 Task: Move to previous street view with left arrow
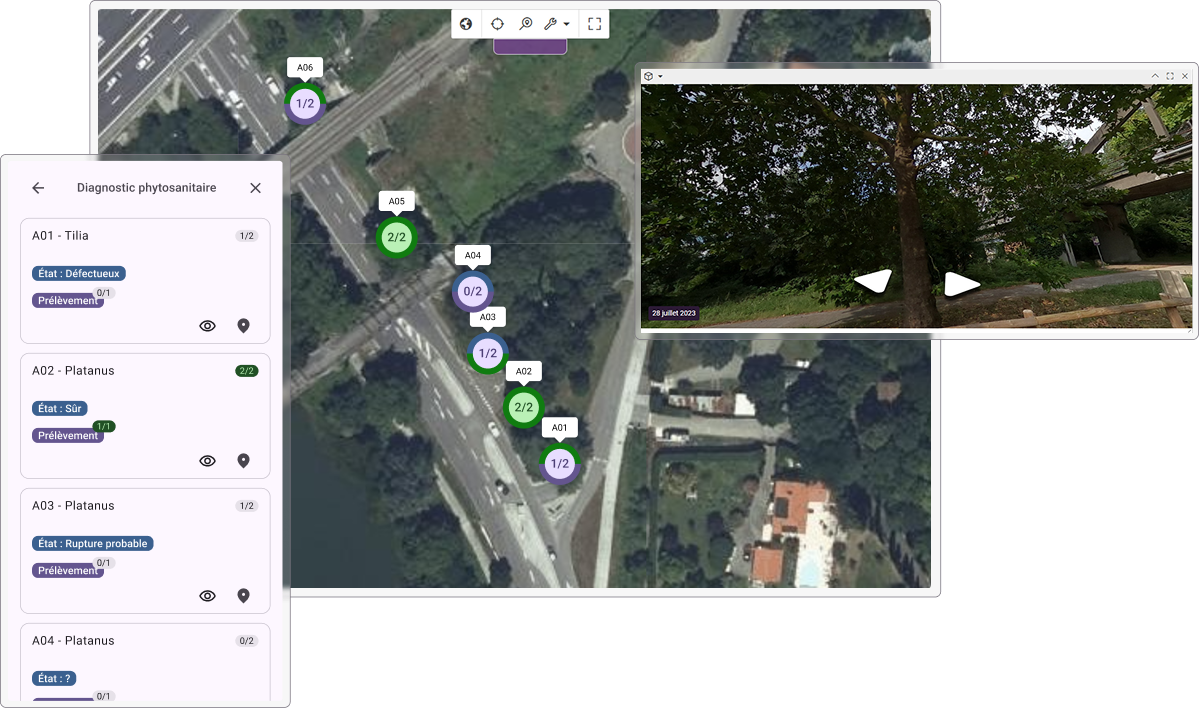[x=874, y=281]
